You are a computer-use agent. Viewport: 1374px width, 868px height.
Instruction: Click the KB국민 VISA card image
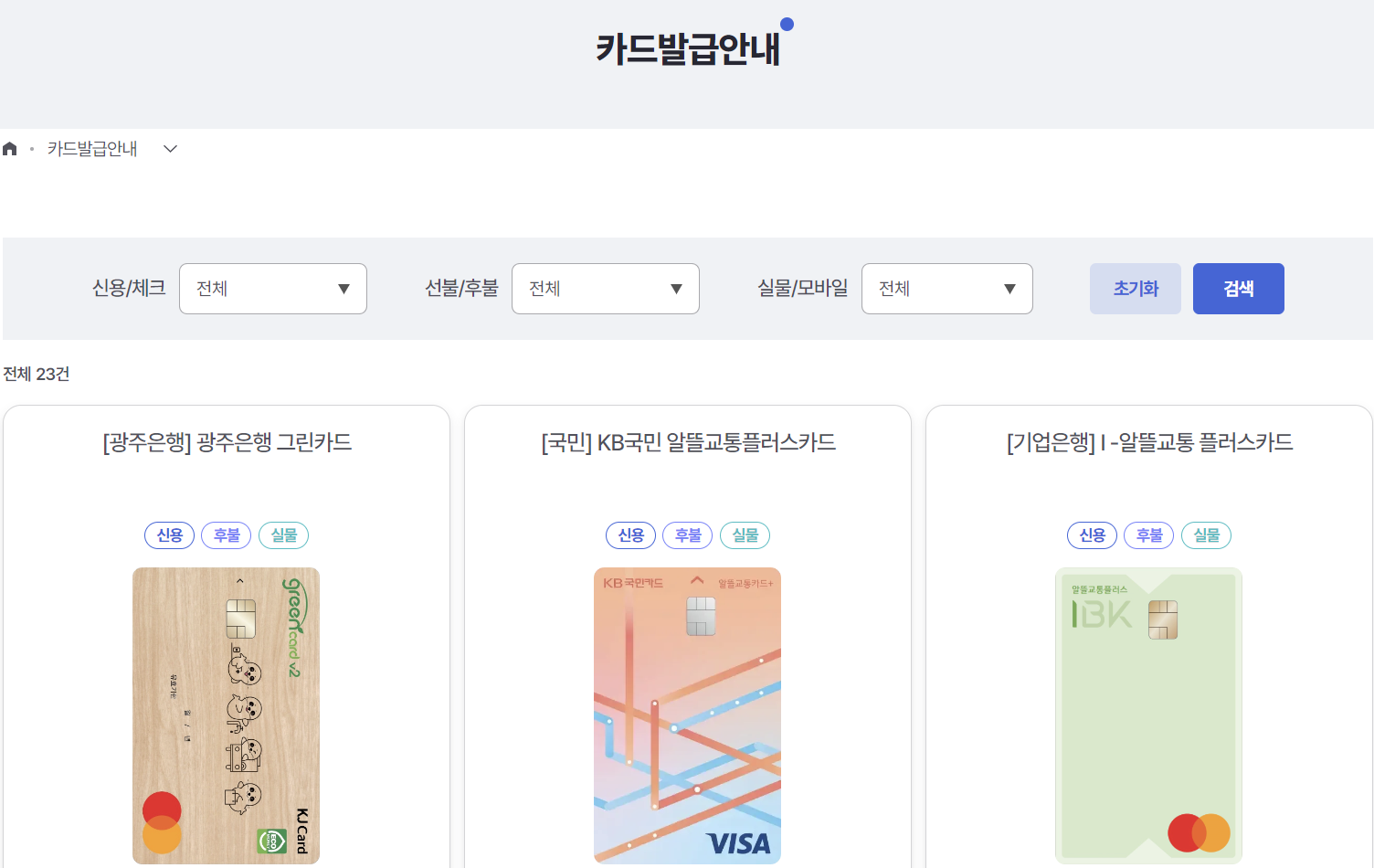click(x=687, y=716)
